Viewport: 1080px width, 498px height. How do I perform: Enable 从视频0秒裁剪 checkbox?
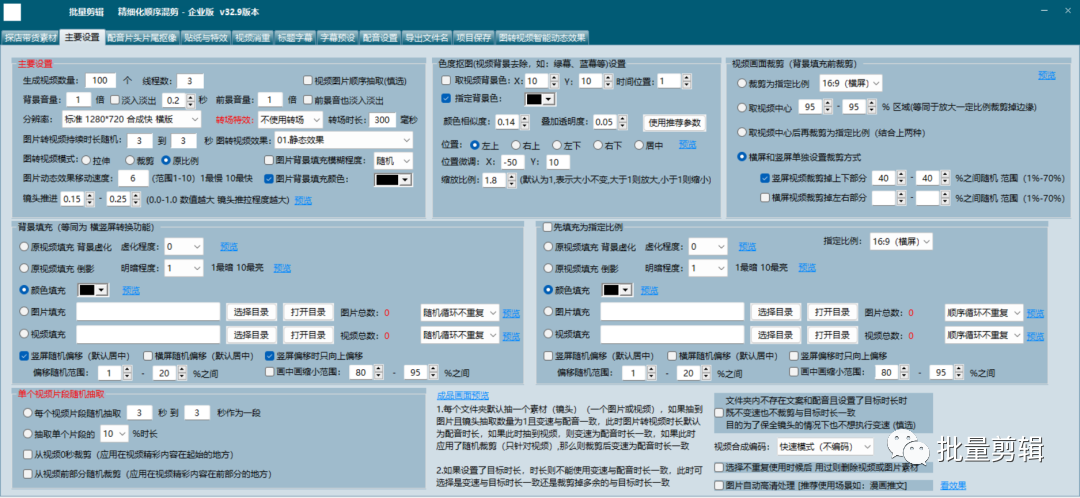pos(28,456)
